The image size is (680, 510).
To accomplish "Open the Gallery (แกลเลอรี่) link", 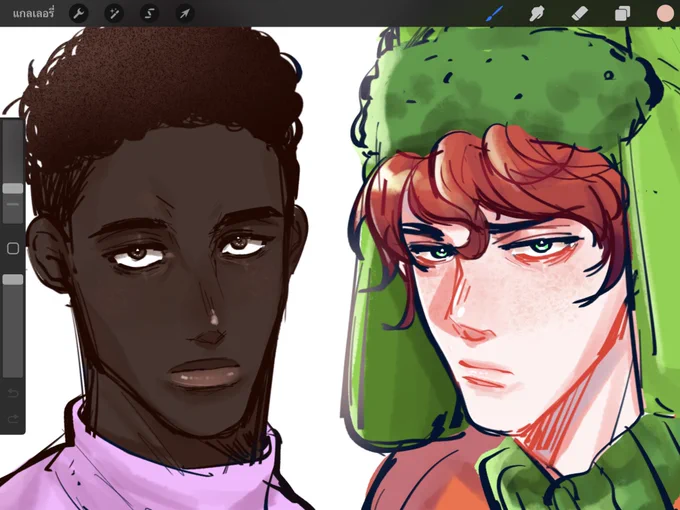I will [x=33, y=13].
